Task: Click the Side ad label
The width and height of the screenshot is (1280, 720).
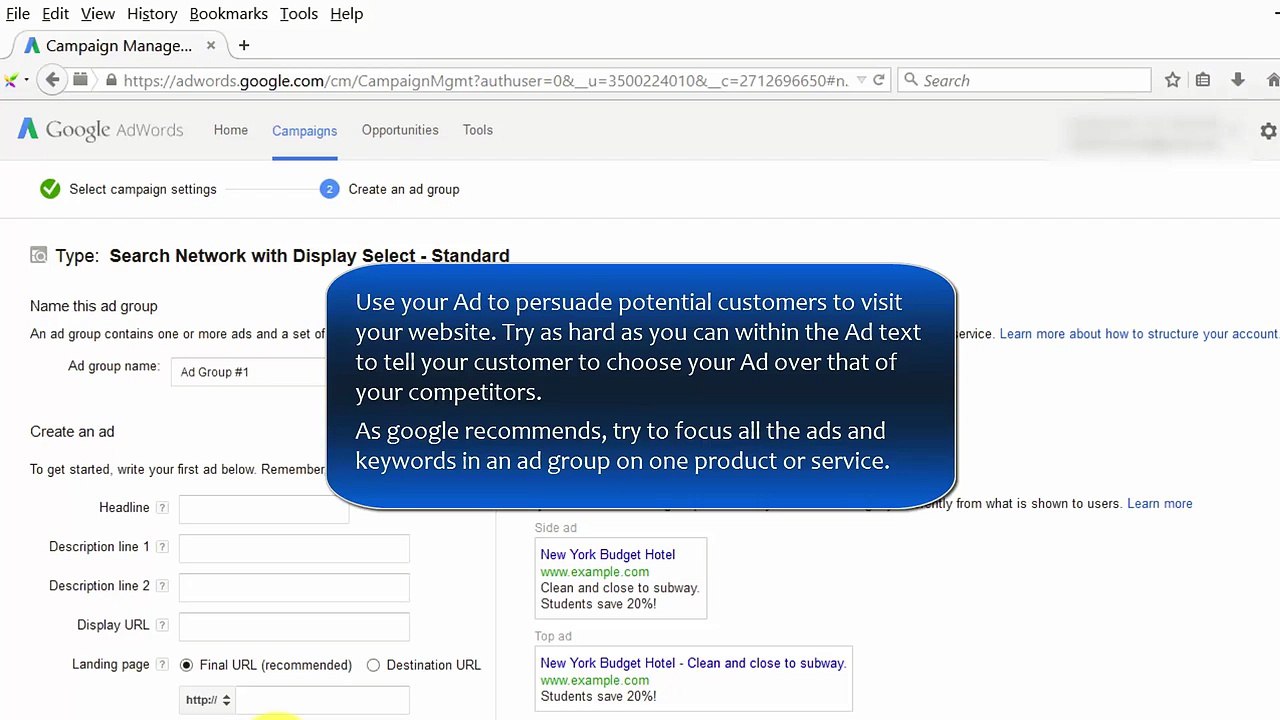Action: point(555,528)
